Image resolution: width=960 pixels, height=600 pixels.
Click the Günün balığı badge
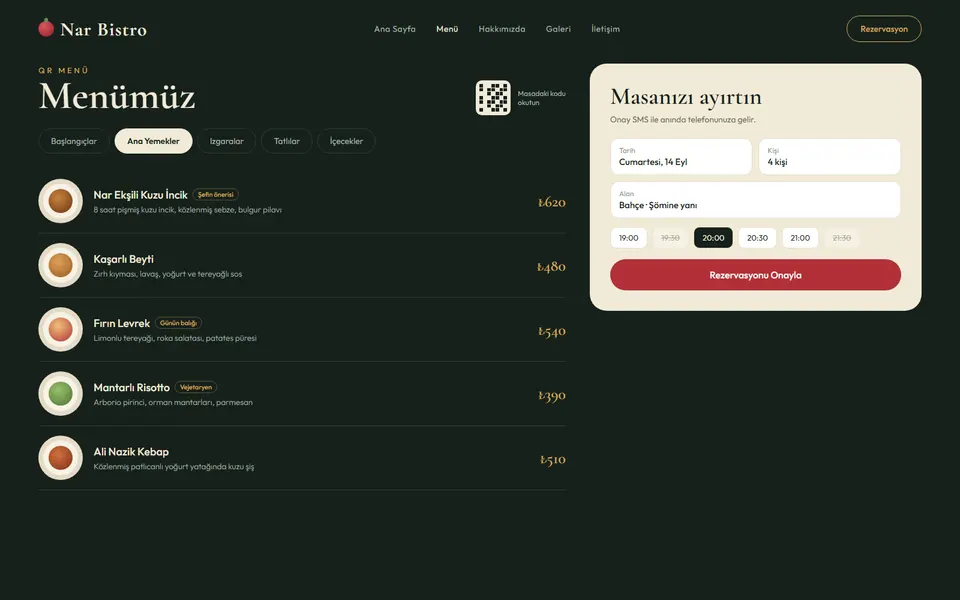click(x=178, y=323)
